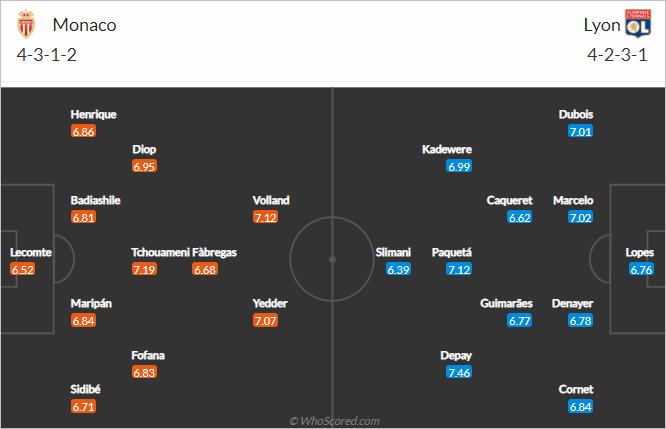Open the WhoScored.com watermark link
Screen dimensions: 666x429
334,421
